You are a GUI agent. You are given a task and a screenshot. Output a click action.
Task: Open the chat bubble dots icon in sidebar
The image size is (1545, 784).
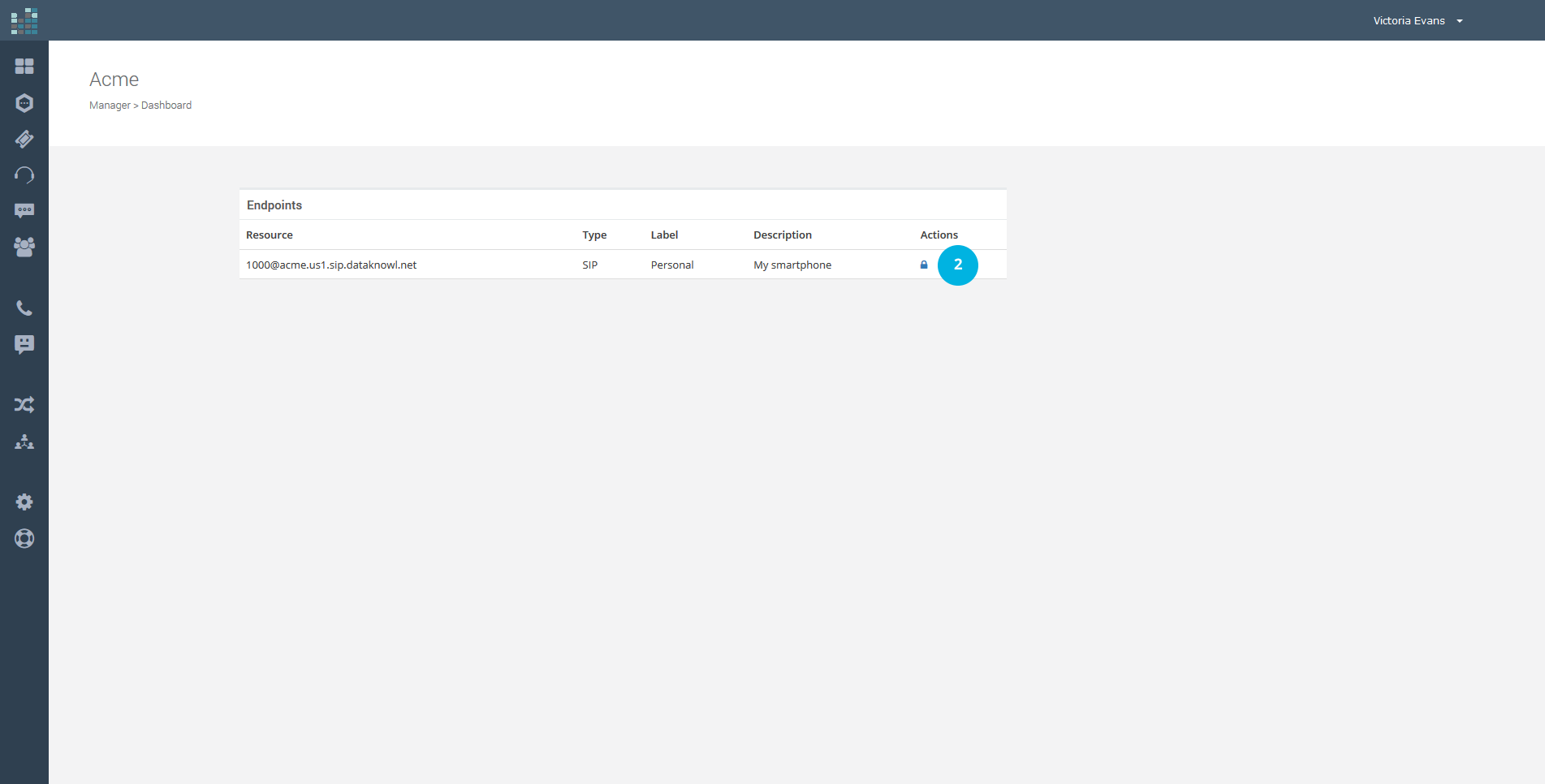coord(24,211)
